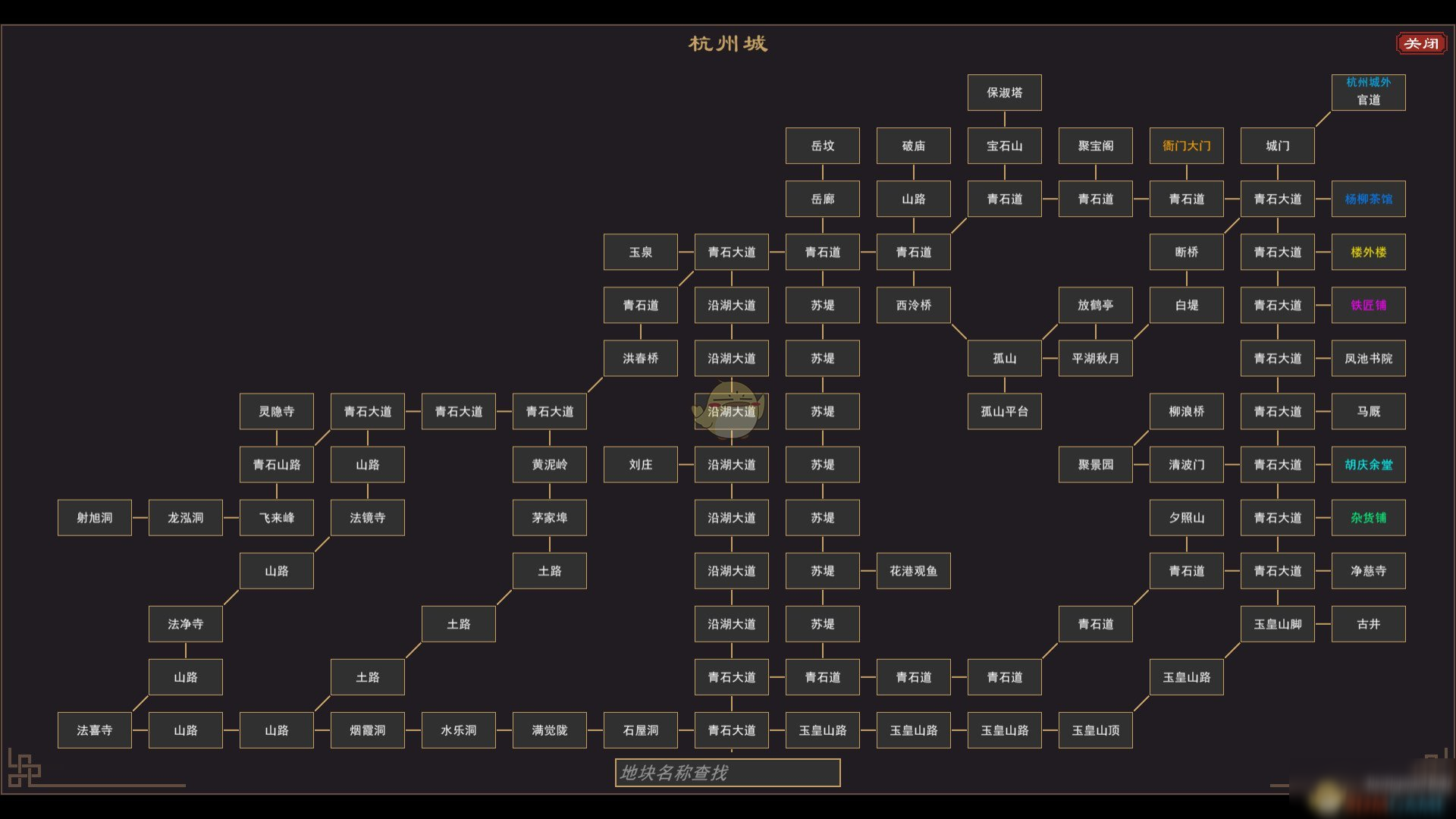Click on 花港观鱼 location node

point(914,570)
